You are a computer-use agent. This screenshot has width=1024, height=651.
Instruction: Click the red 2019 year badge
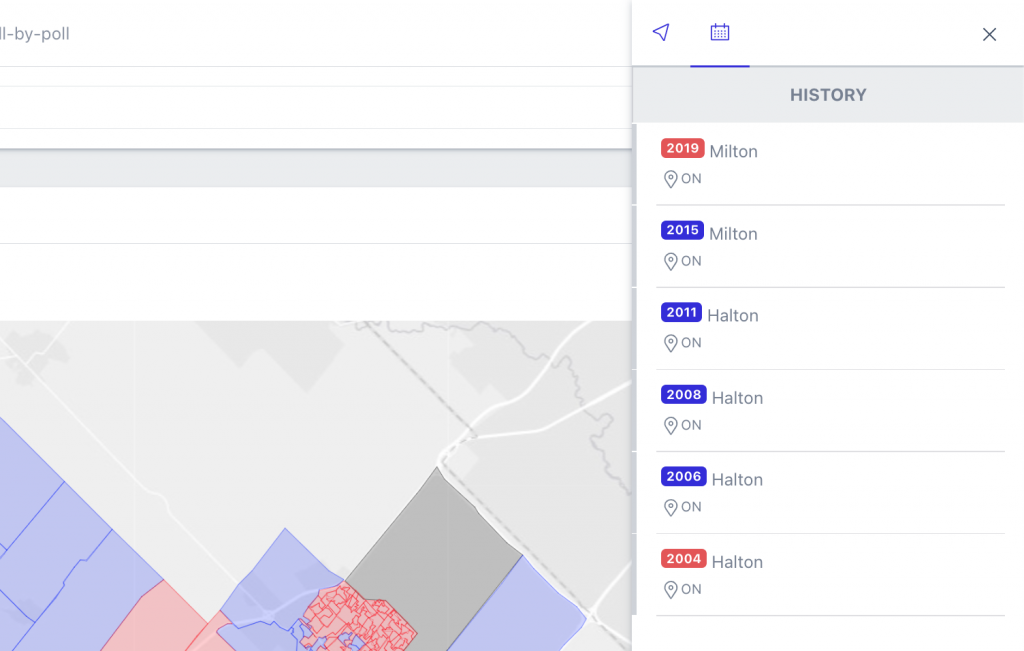pyautogui.click(x=683, y=149)
